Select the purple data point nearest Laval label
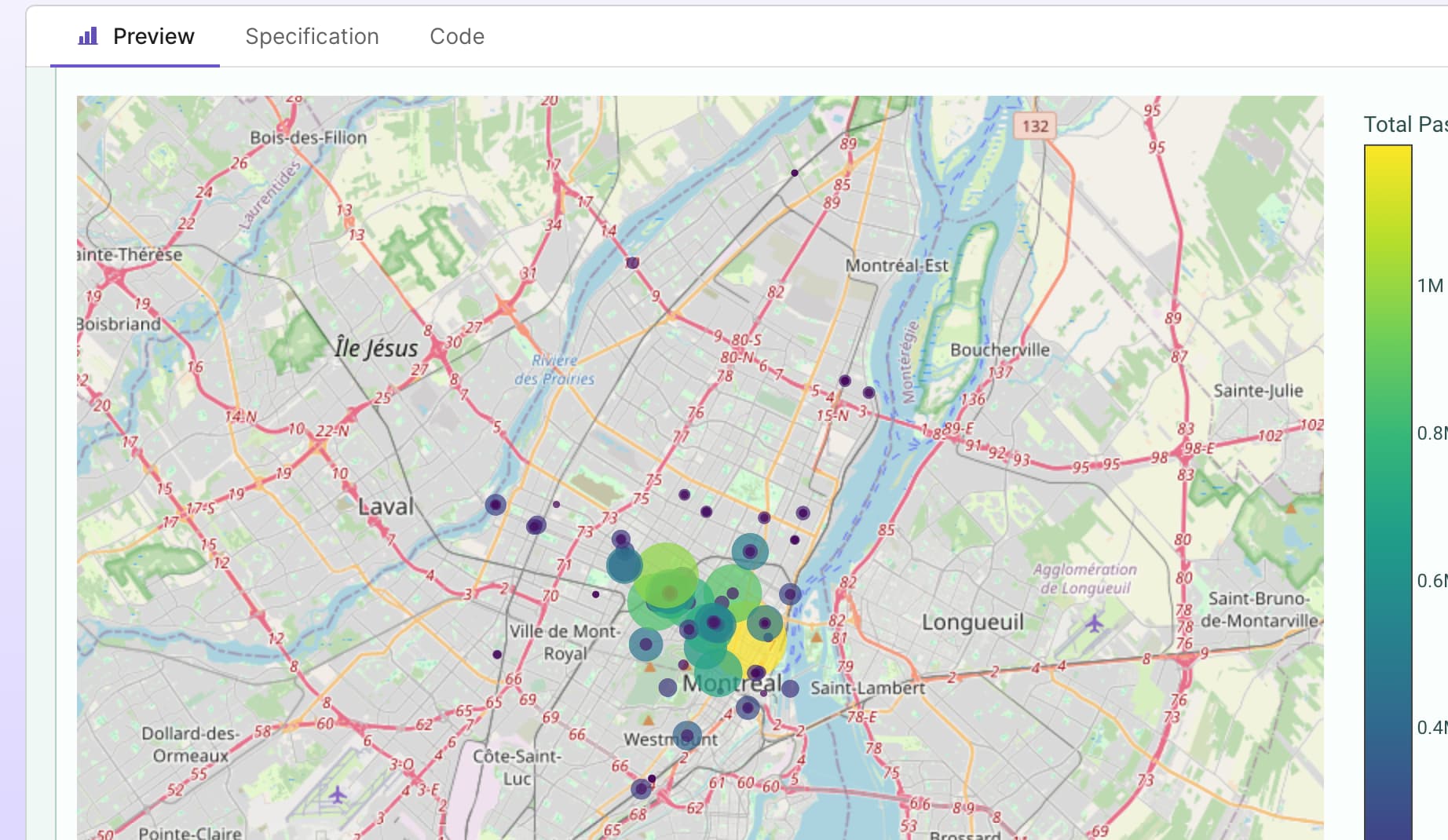 click(495, 505)
